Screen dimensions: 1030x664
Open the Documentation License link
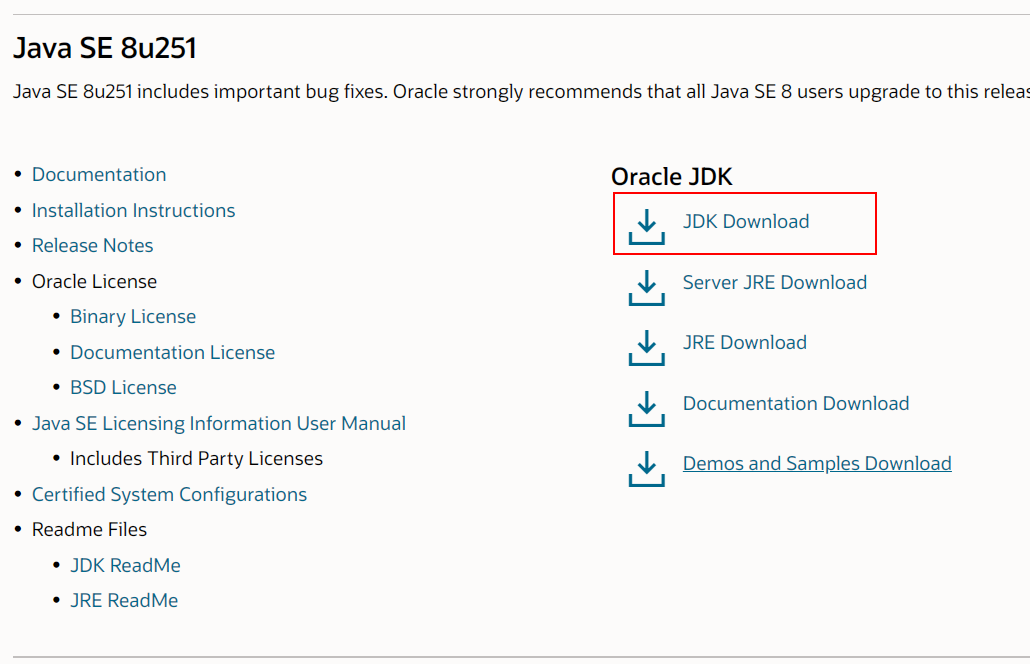(x=172, y=353)
